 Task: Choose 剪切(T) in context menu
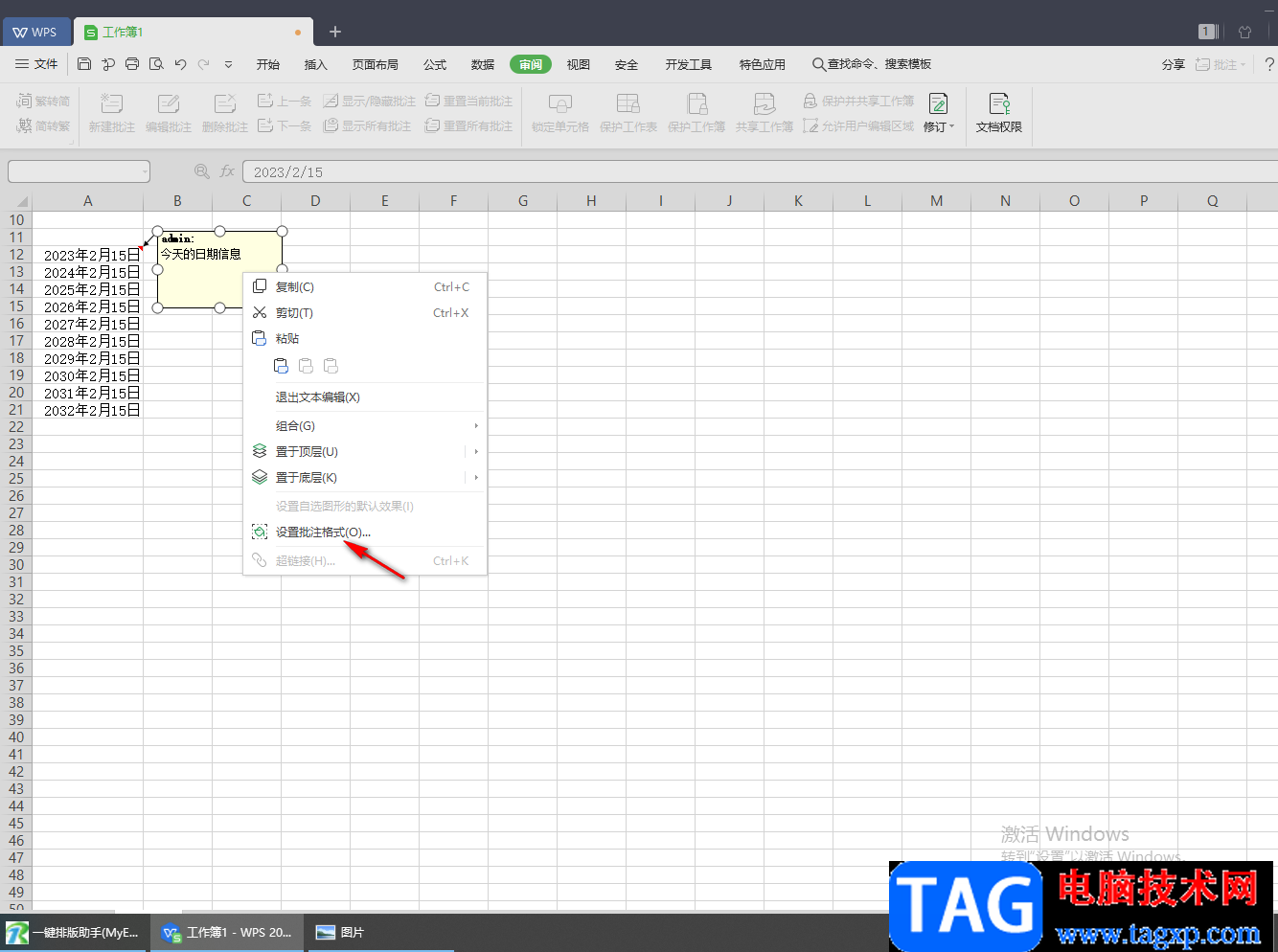point(365,312)
